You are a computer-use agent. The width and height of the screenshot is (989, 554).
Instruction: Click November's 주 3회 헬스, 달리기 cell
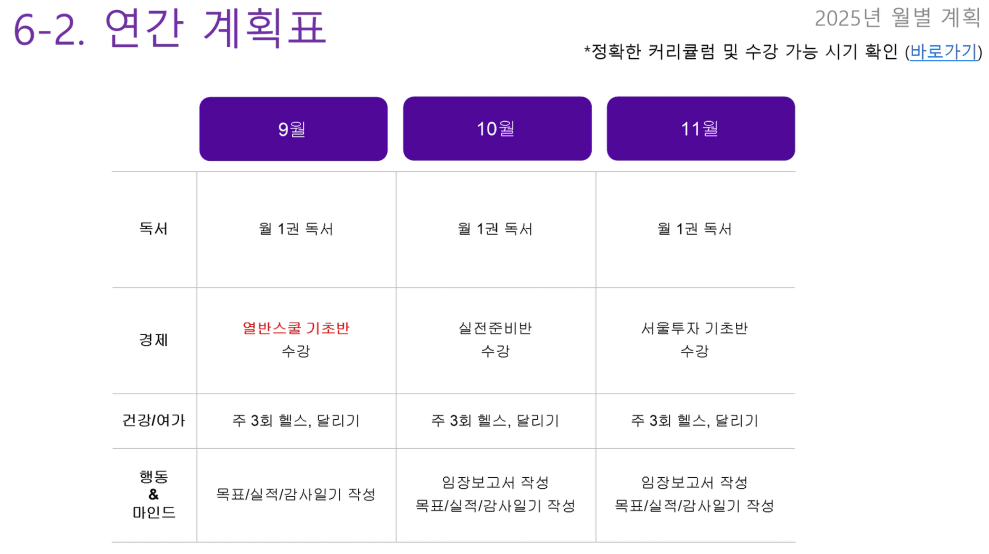pyautogui.click(x=695, y=421)
